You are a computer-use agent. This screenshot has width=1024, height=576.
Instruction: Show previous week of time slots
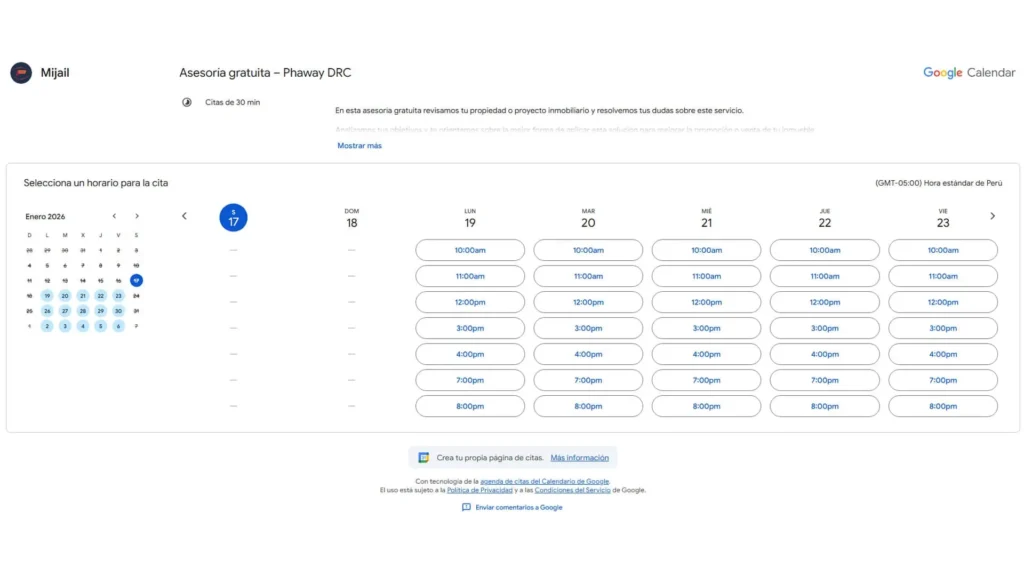pyautogui.click(x=184, y=216)
